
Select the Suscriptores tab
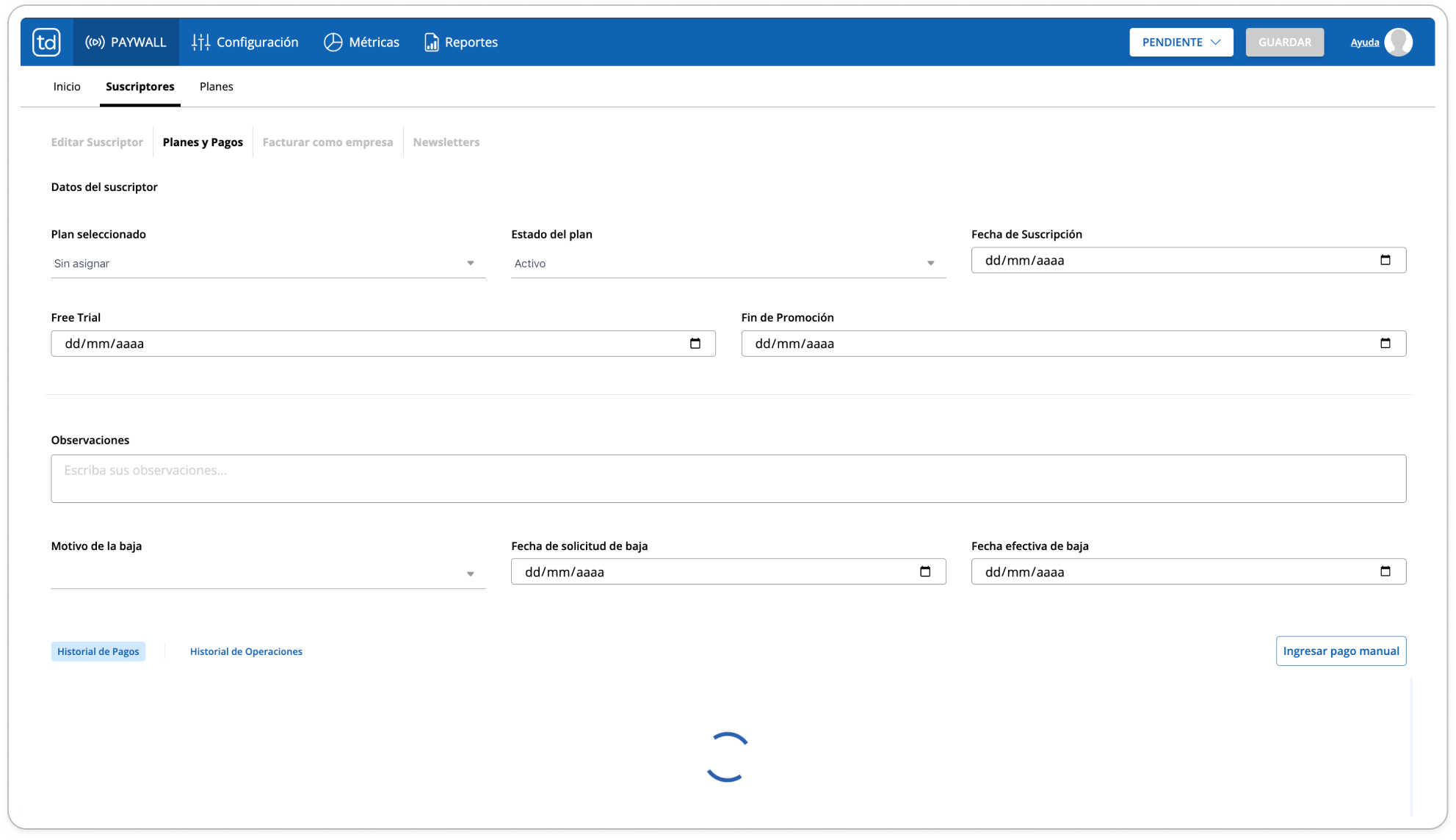pos(140,87)
